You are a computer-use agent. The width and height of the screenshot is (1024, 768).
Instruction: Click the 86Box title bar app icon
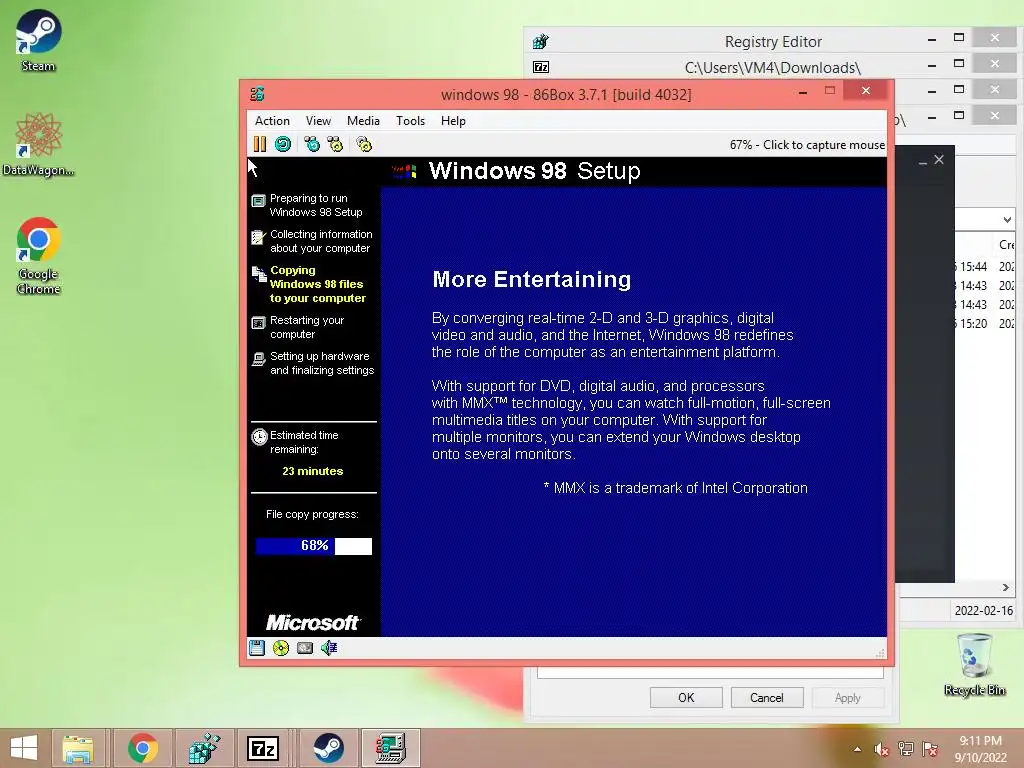pos(257,94)
